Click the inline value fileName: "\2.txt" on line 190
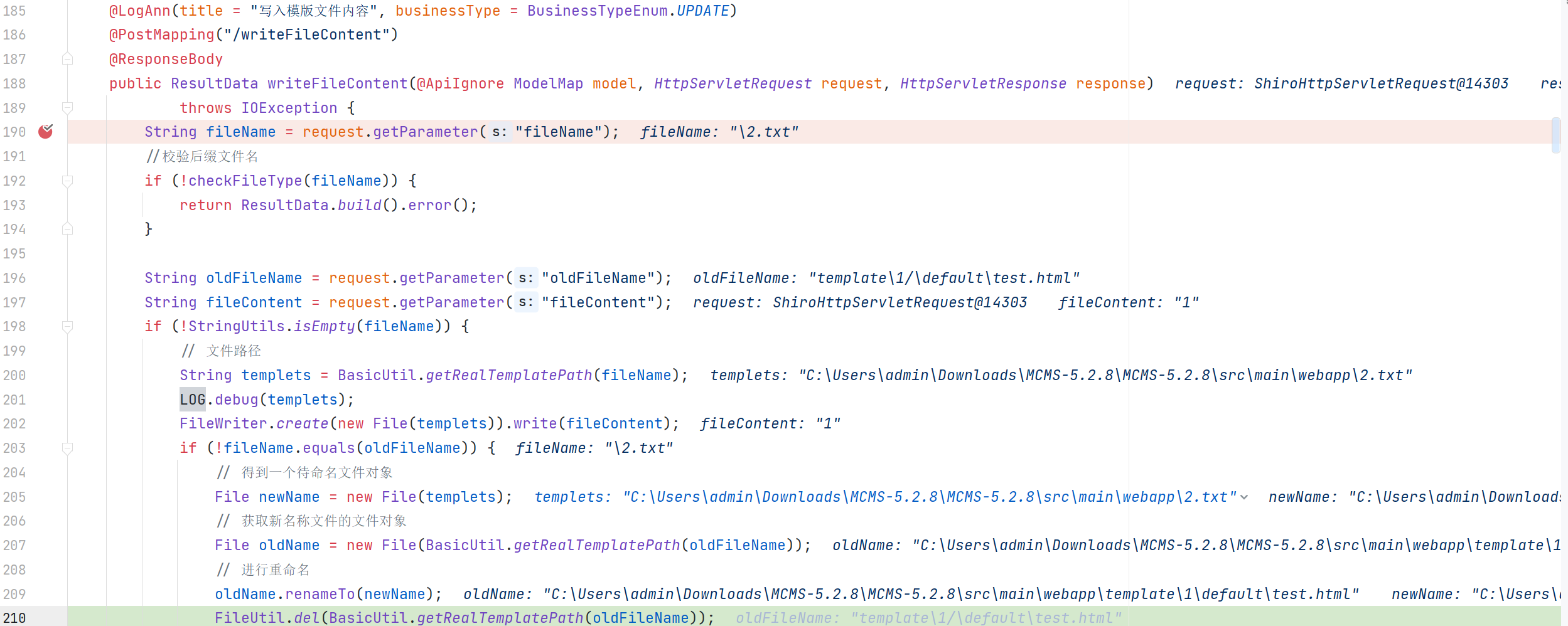The width and height of the screenshot is (1568, 626). (x=719, y=132)
